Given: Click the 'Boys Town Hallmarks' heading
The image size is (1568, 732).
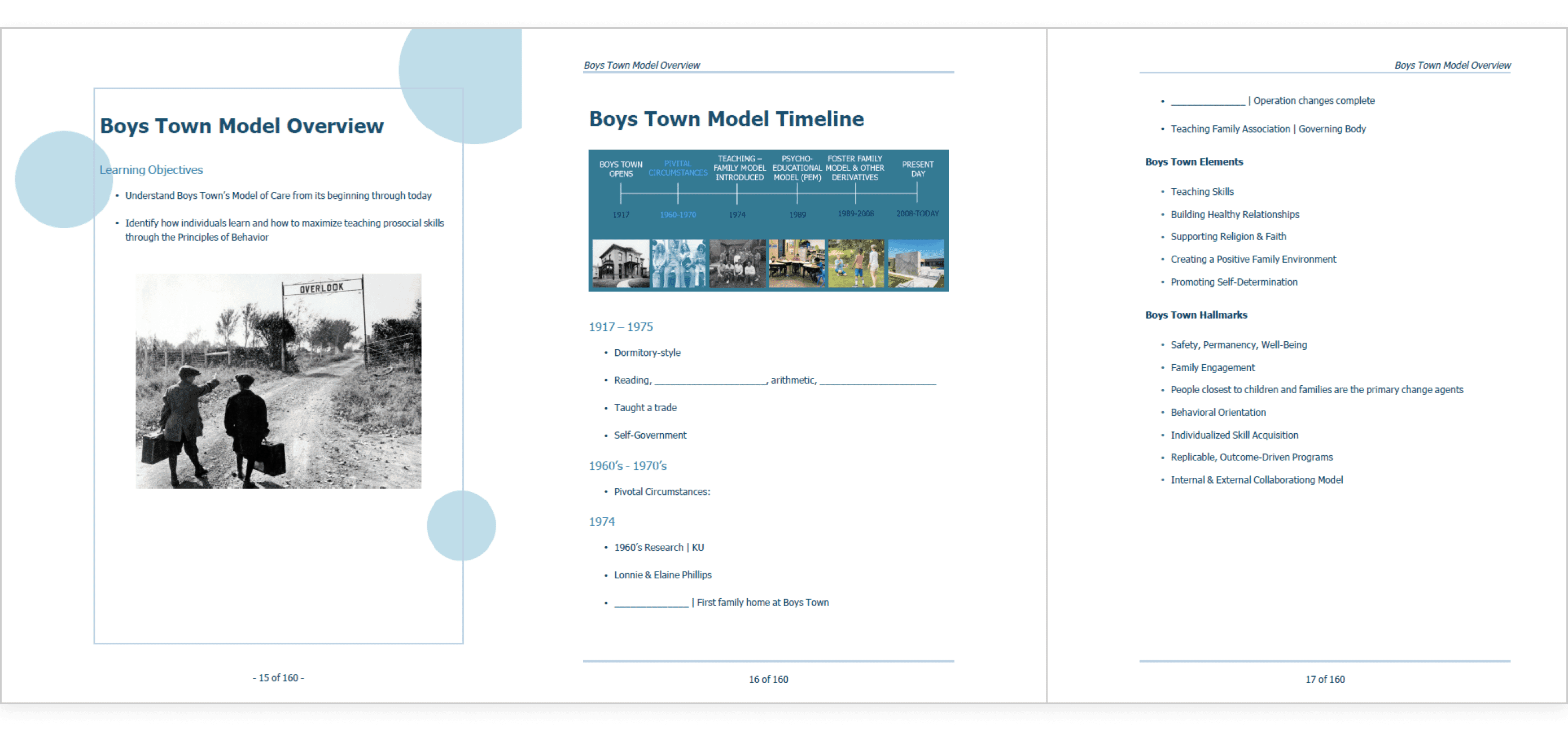Looking at the screenshot, I should [1196, 316].
